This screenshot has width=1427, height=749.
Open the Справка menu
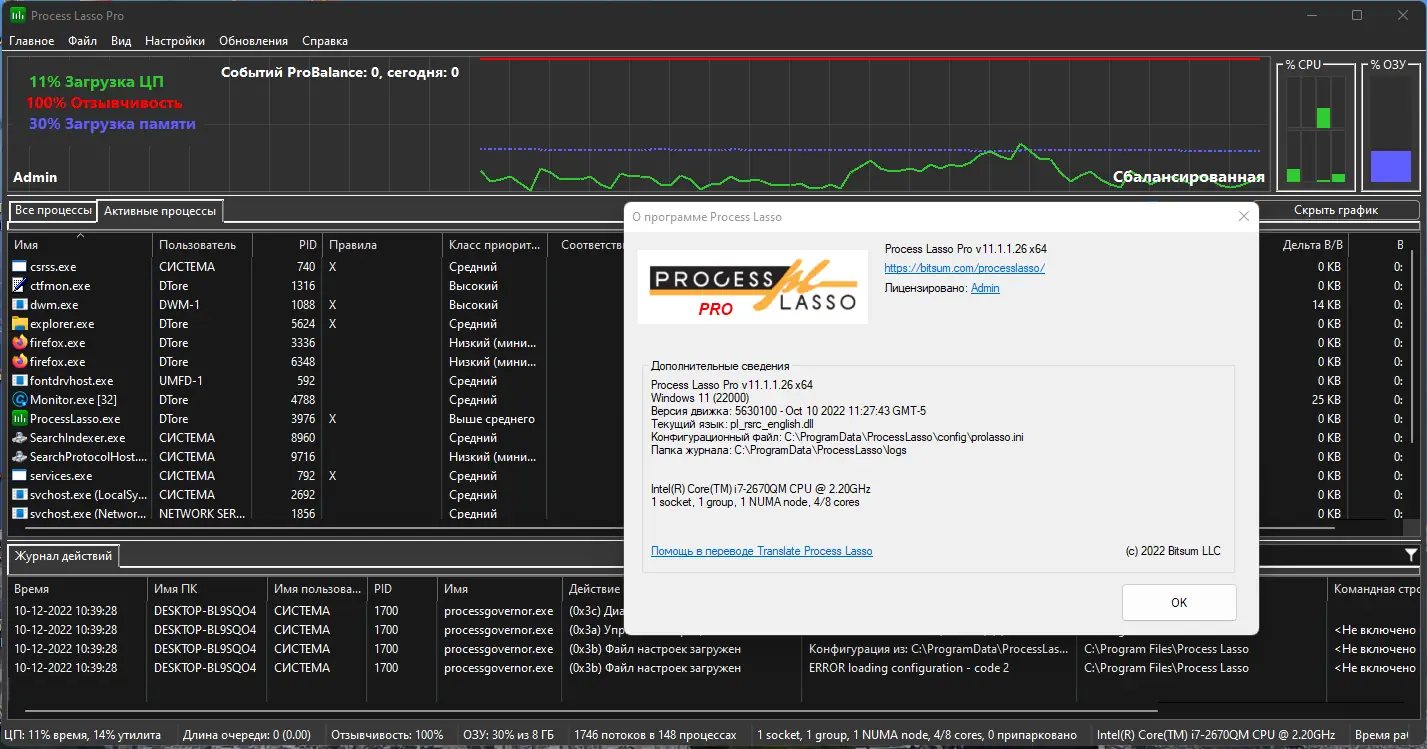tap(325, 41)
